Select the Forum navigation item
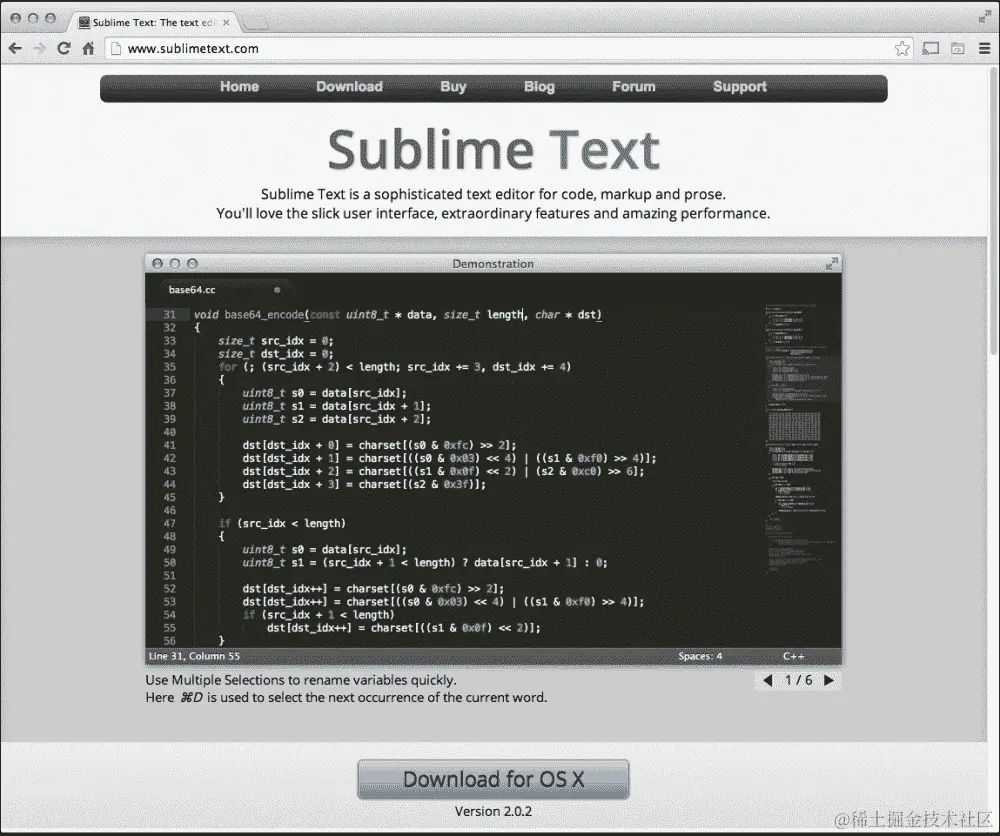Viewport: 1000px width, 836px height. tap(633, 87)
